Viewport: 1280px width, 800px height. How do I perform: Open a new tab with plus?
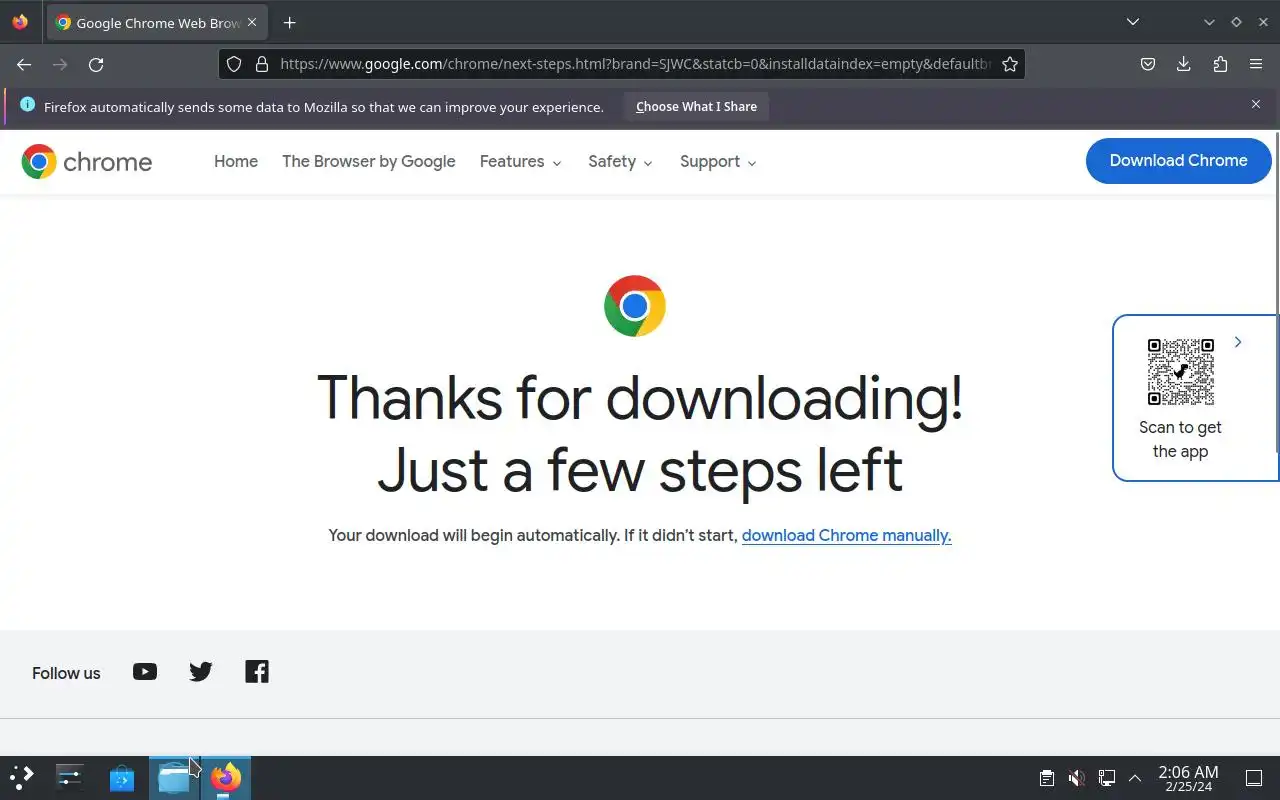click(289, 22)
